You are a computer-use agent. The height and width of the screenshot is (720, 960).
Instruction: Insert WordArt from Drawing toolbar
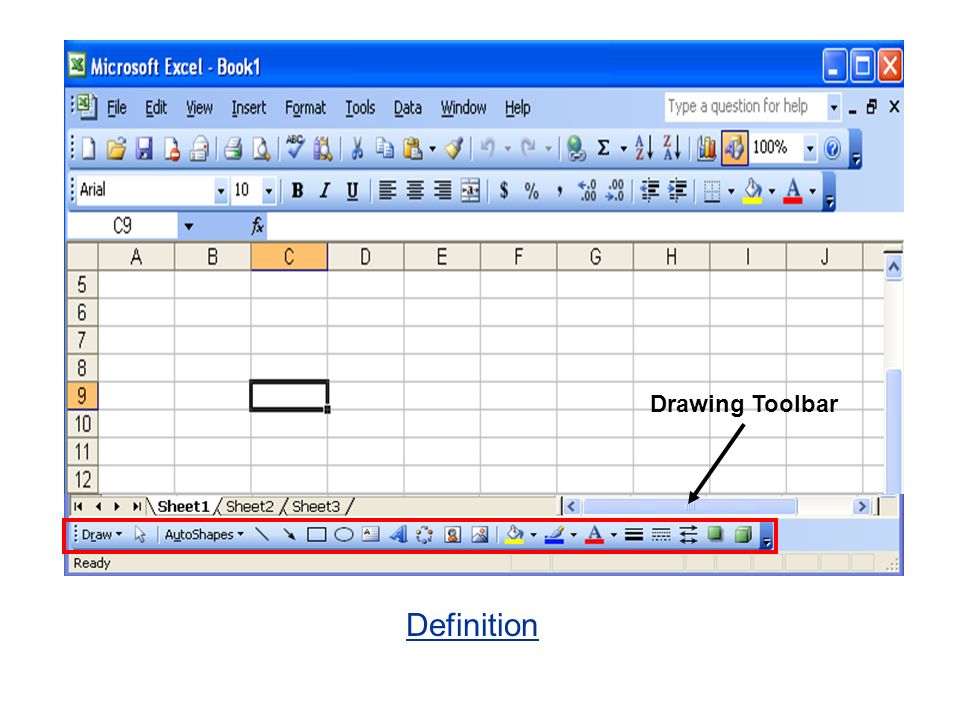click(398, 534)
